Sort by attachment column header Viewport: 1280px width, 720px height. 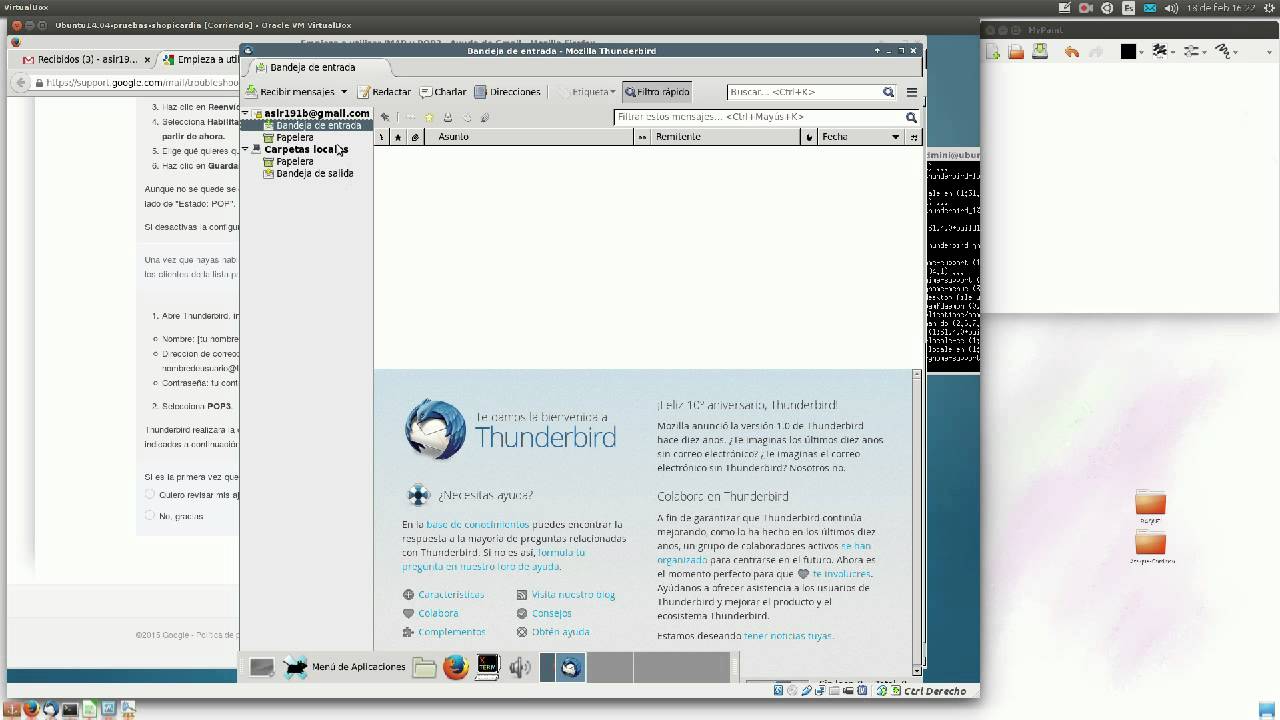pyautogui.click(x=415, y=137)
